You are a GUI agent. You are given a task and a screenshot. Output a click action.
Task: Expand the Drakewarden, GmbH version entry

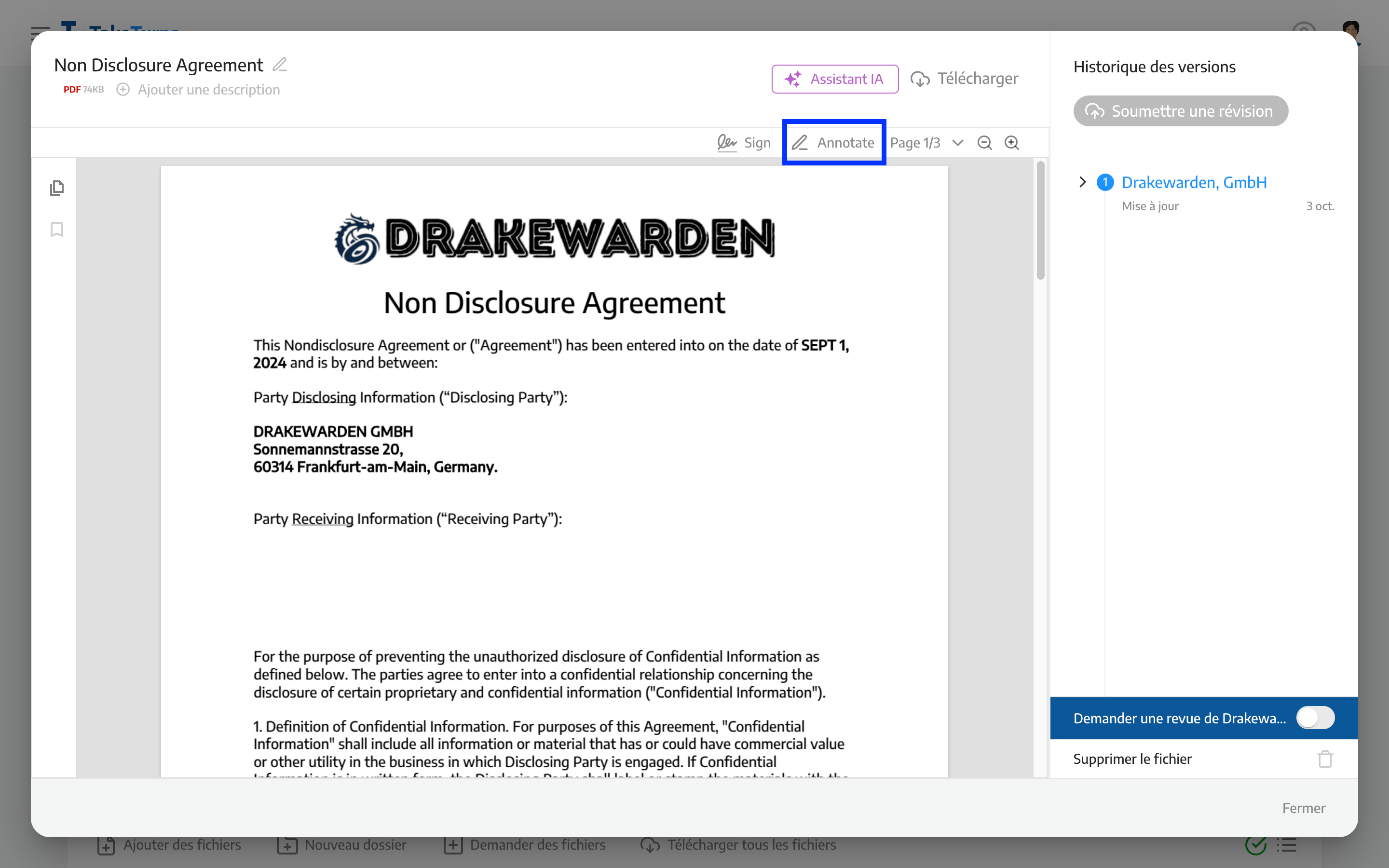[1082, 182]
